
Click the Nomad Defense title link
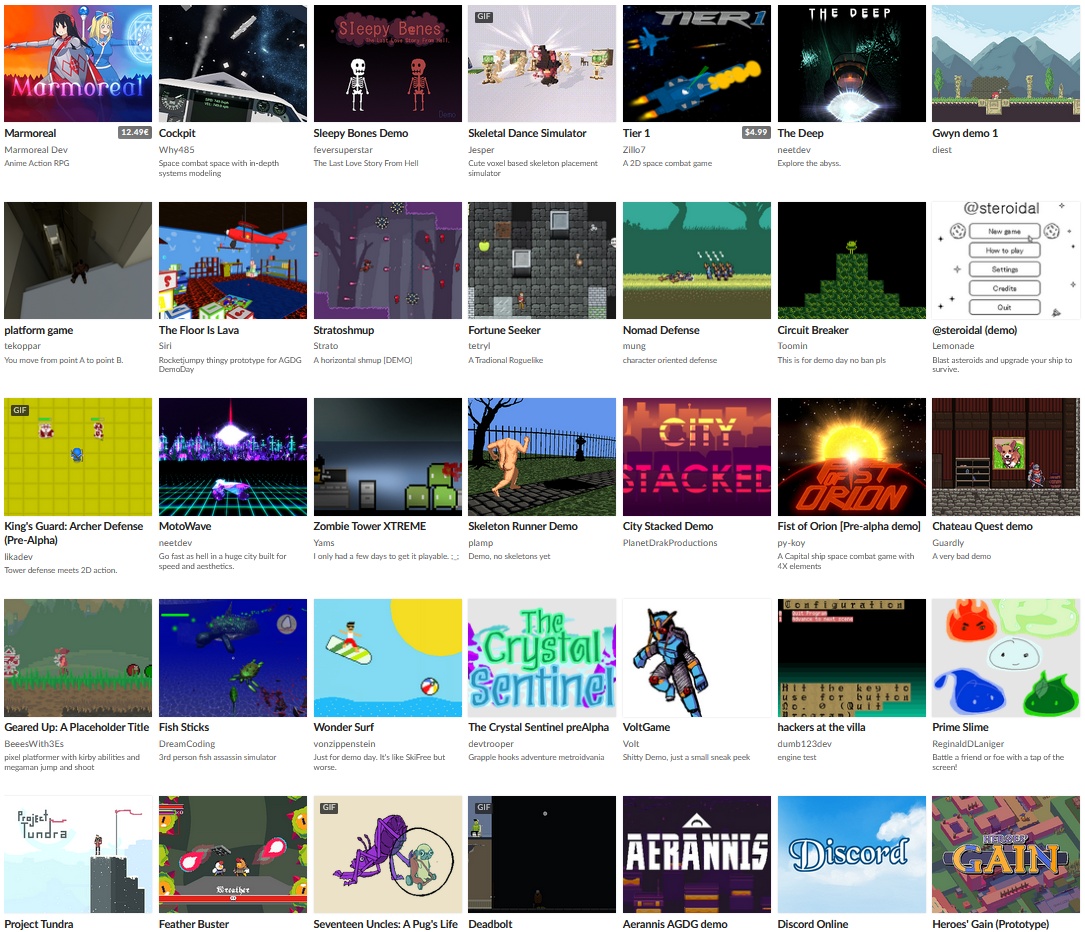(x=661, y=330)
